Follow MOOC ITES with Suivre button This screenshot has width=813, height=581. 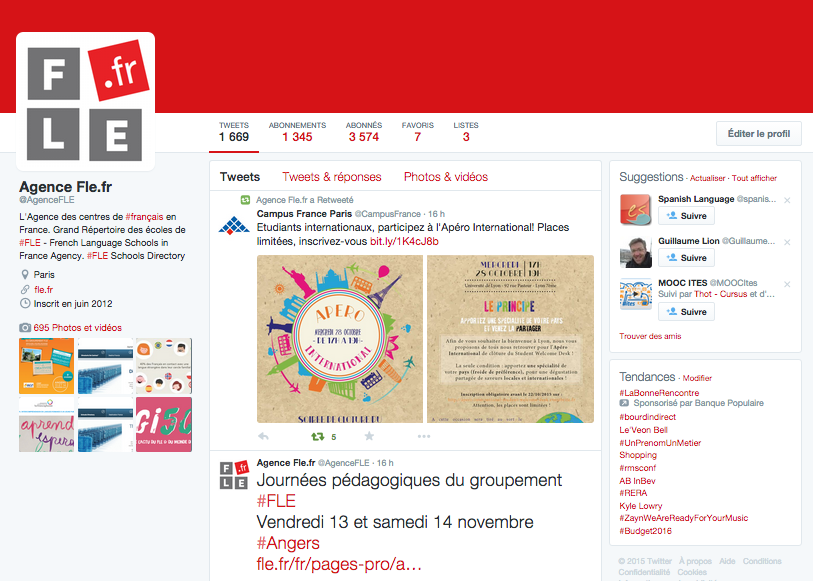686,311
